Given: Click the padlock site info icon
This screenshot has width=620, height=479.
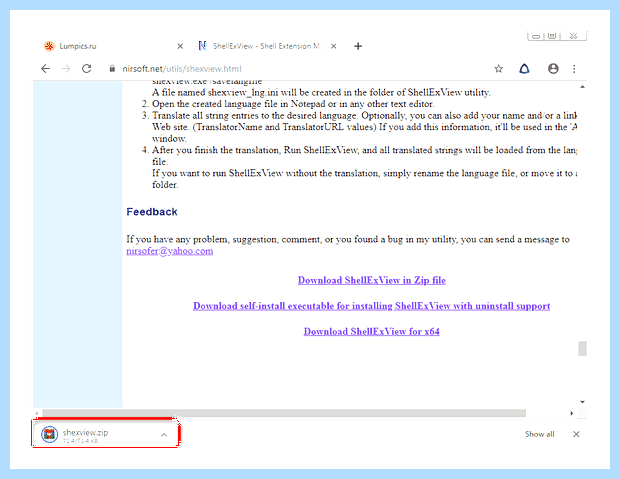Looking at the screenshot, I should pos(112,69).
